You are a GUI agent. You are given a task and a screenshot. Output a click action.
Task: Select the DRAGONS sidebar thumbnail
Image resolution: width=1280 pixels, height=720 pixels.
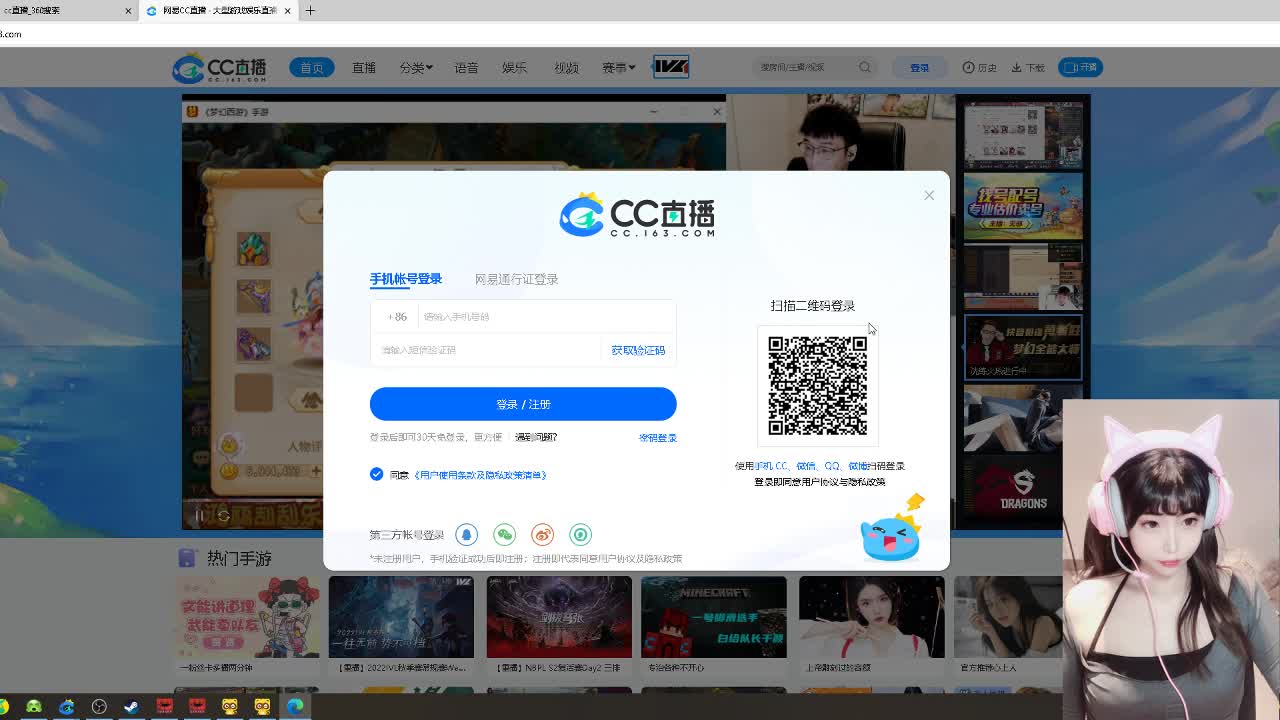tap(1023, 490)
